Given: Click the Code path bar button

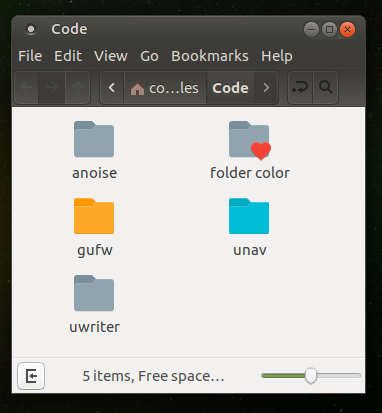Looking at the screenshot, I should [x=230, y=88].
